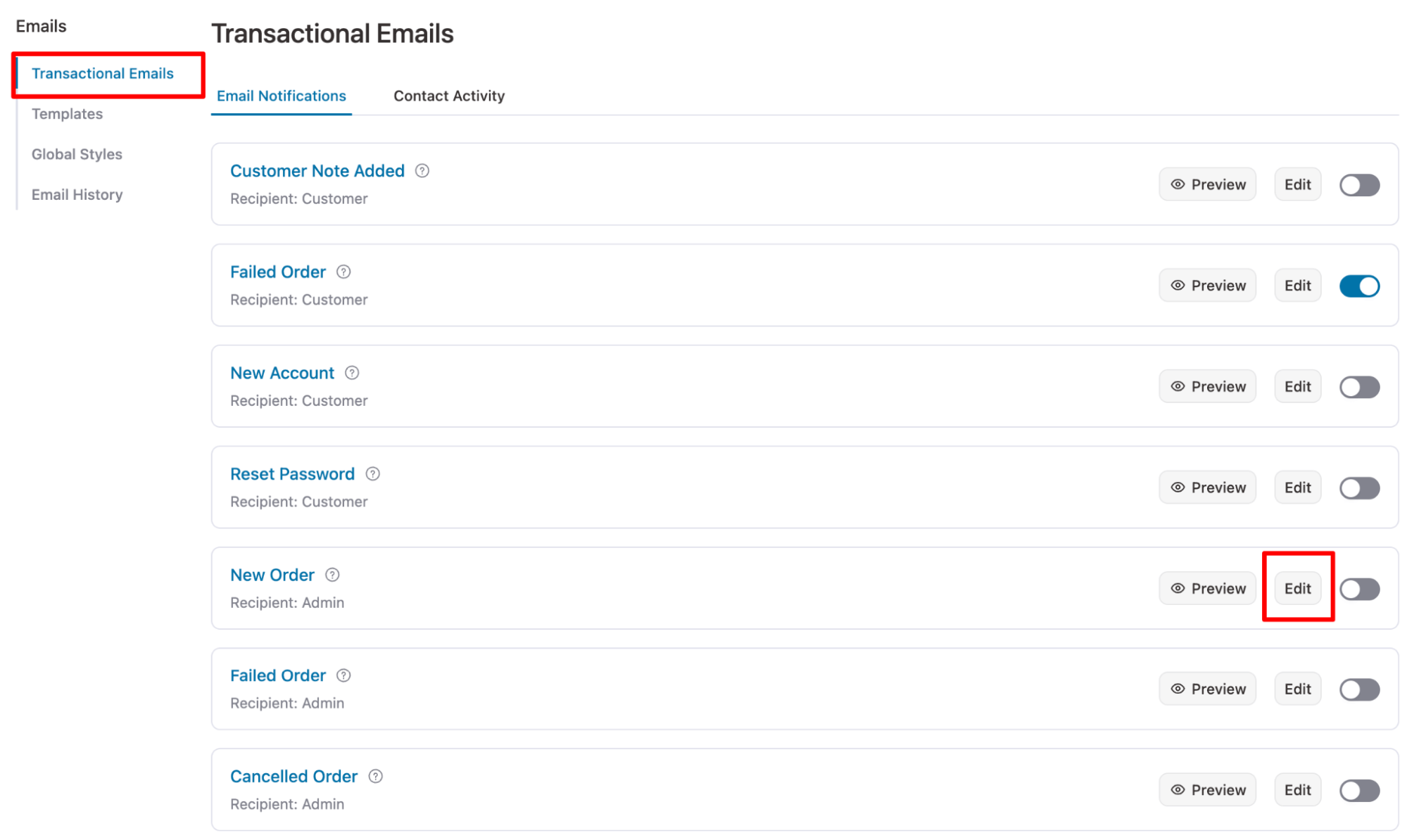Click 'Recipient: Customer' under Reset Password
This screenshot has width=1407, height=840.
[299, 502]
